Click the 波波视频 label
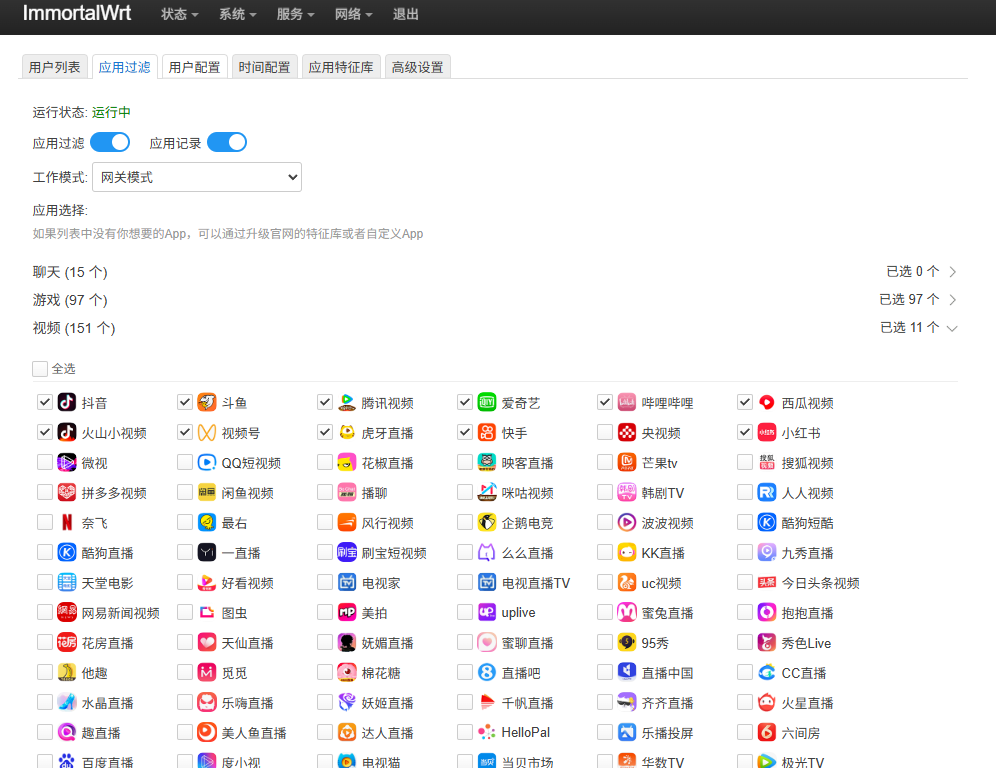 tap(668, 523)
